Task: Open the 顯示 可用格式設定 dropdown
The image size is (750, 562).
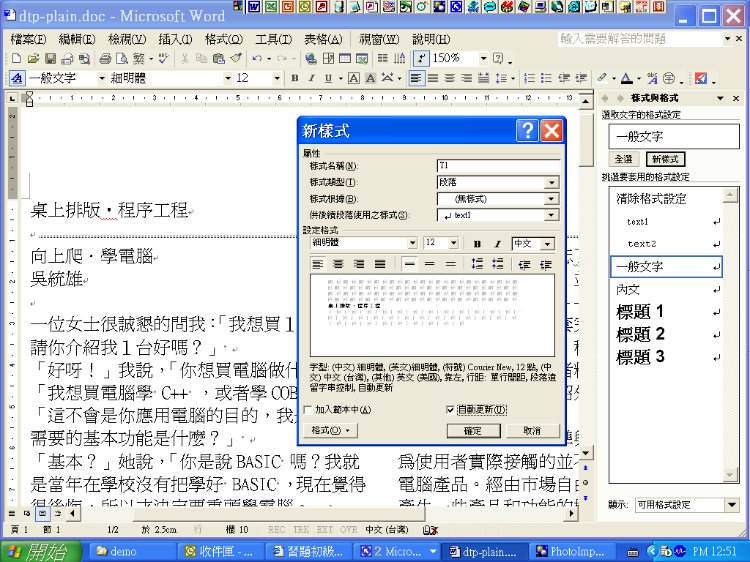Action: [731, 505]
